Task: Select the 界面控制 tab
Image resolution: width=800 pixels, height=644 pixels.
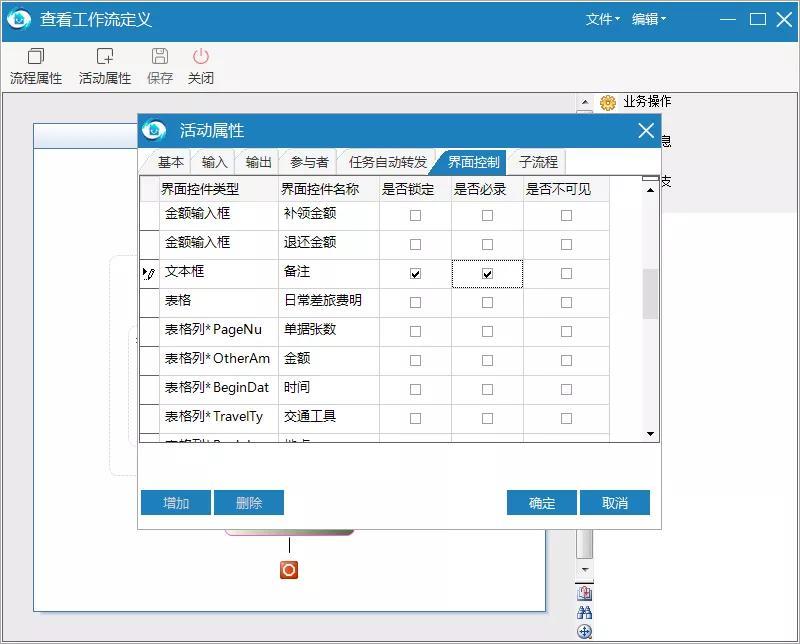Action: point(473,162)
